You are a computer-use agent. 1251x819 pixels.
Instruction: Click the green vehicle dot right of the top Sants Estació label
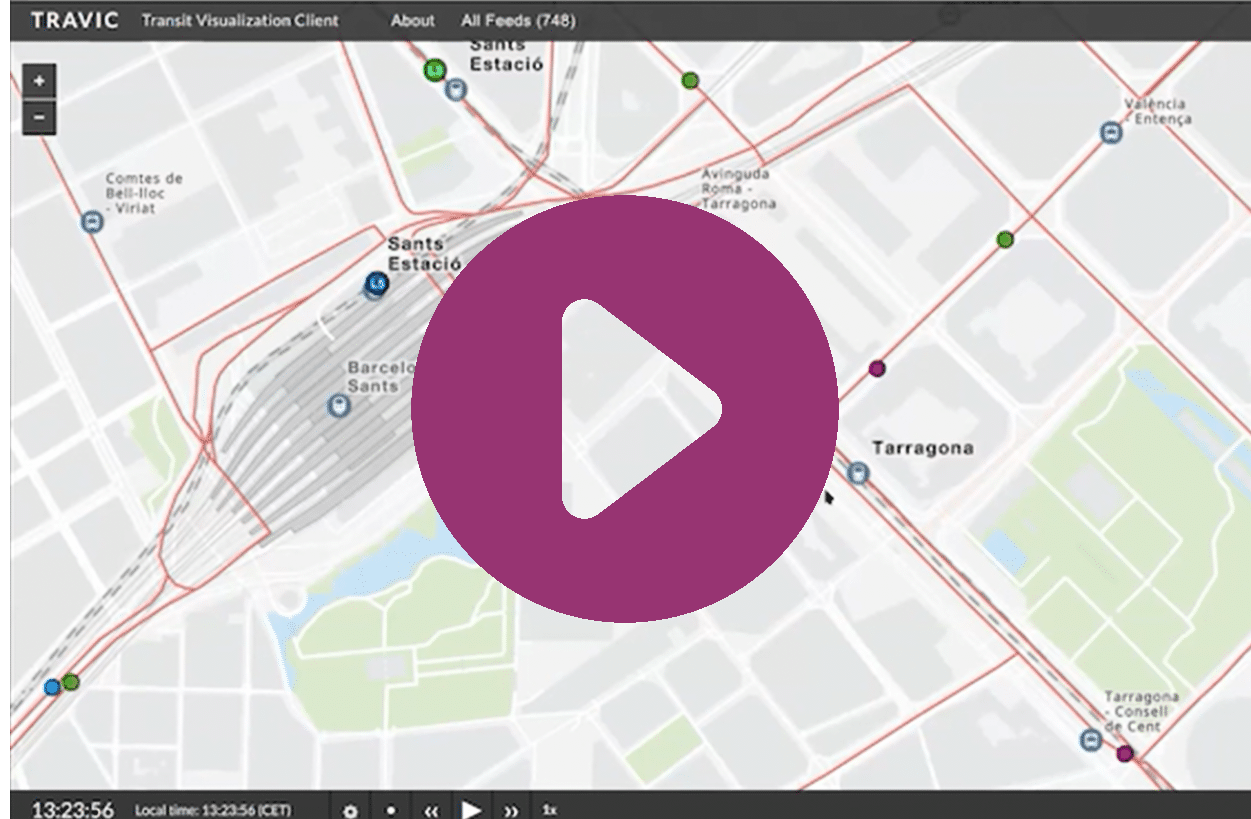690,80
